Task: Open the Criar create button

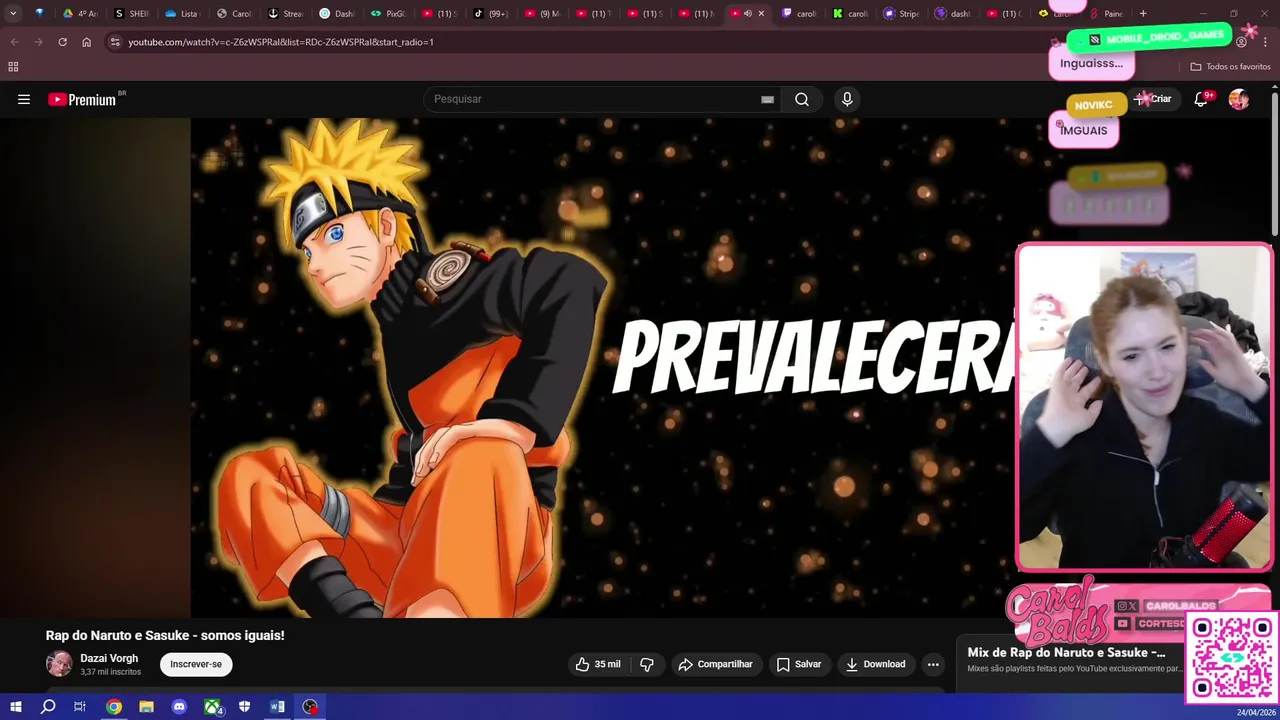Action: 1154,99
